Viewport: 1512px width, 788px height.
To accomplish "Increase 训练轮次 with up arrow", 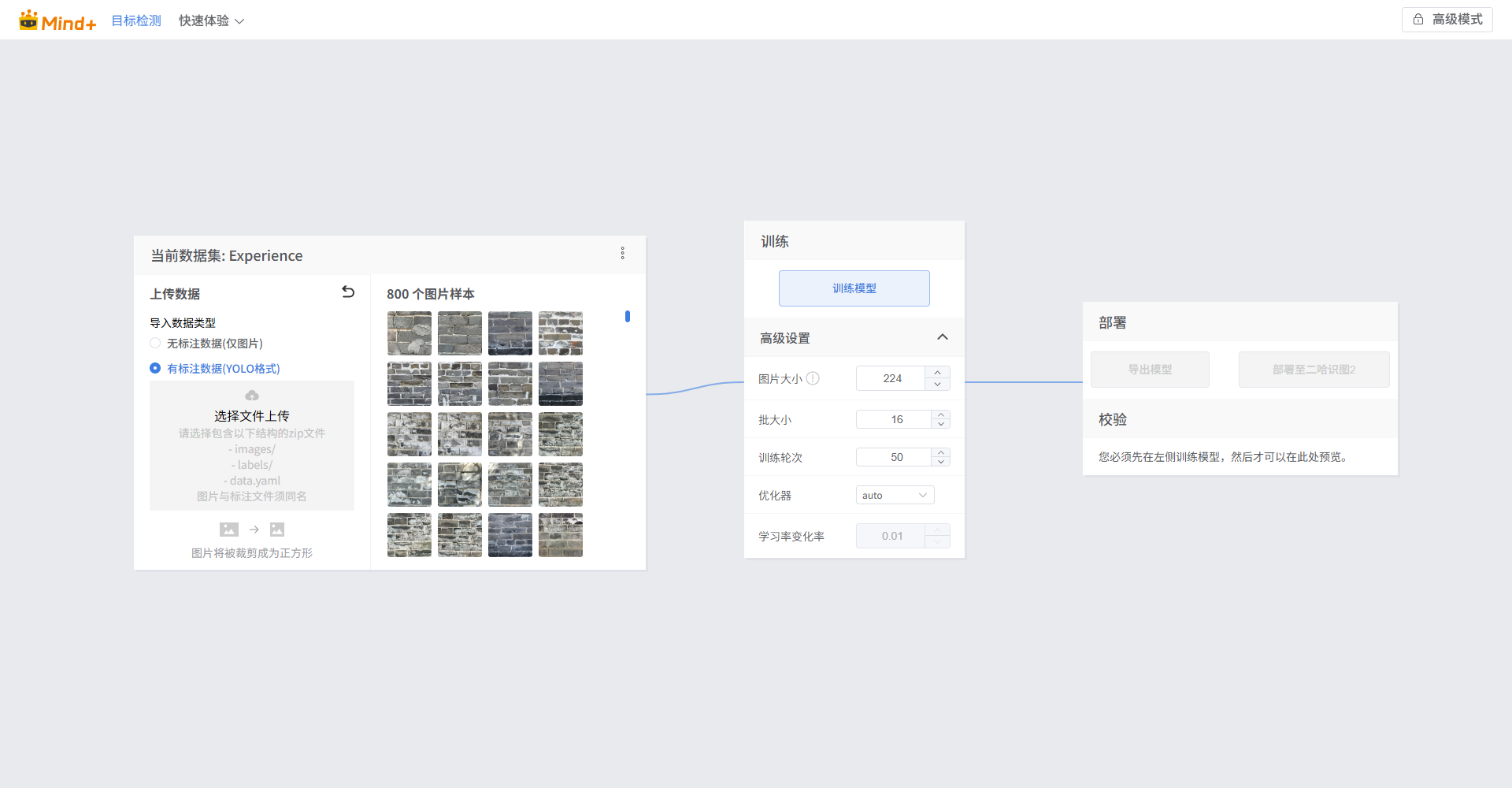I will tap(941, 452).
